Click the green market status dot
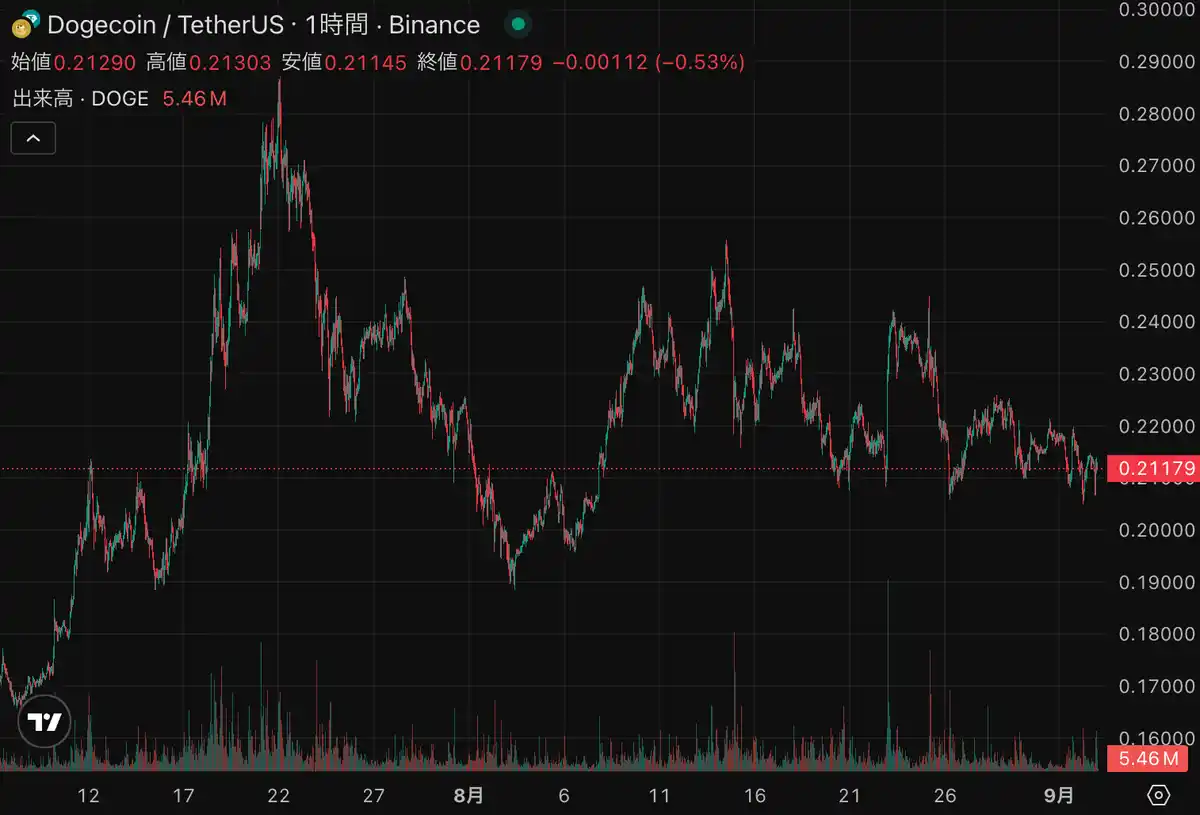The width and height of the screenshot is (1200, 815). coord(516,24)
